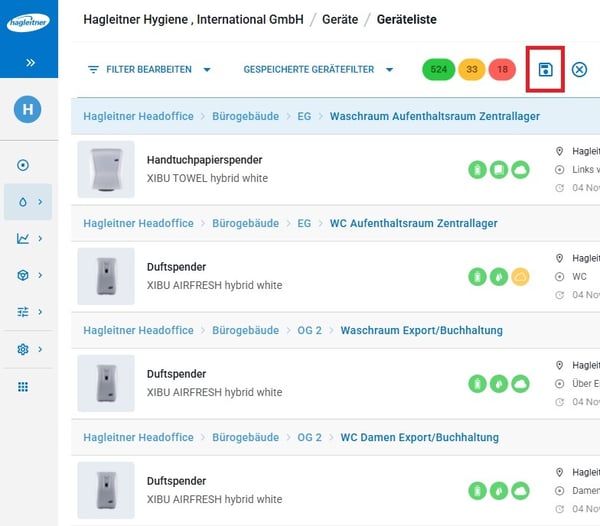Click the save filter floppy disk icon
Viewport: 600px width, 526px height.
point(545,69)
